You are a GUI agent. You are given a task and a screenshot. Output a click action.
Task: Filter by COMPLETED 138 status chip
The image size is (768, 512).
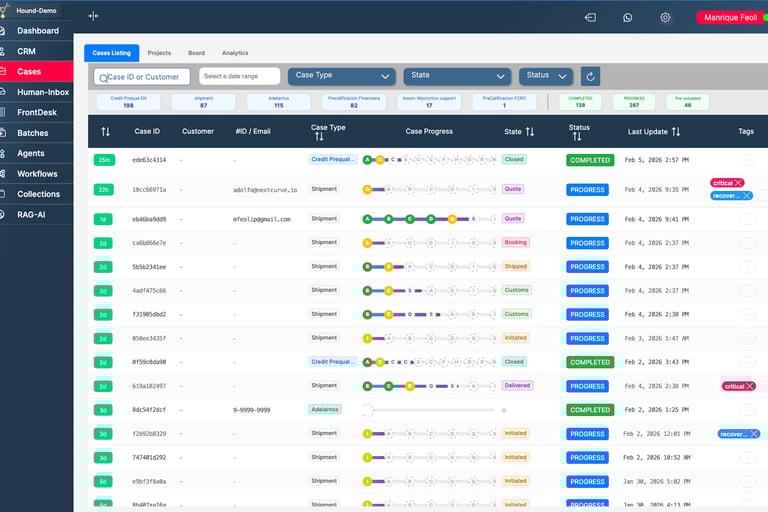click(x=580, y=102)
